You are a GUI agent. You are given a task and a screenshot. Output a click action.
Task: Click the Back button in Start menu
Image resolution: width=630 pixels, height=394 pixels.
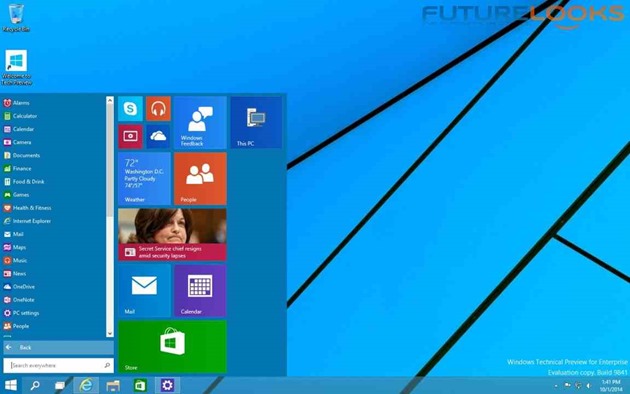[x=59, y=348]
